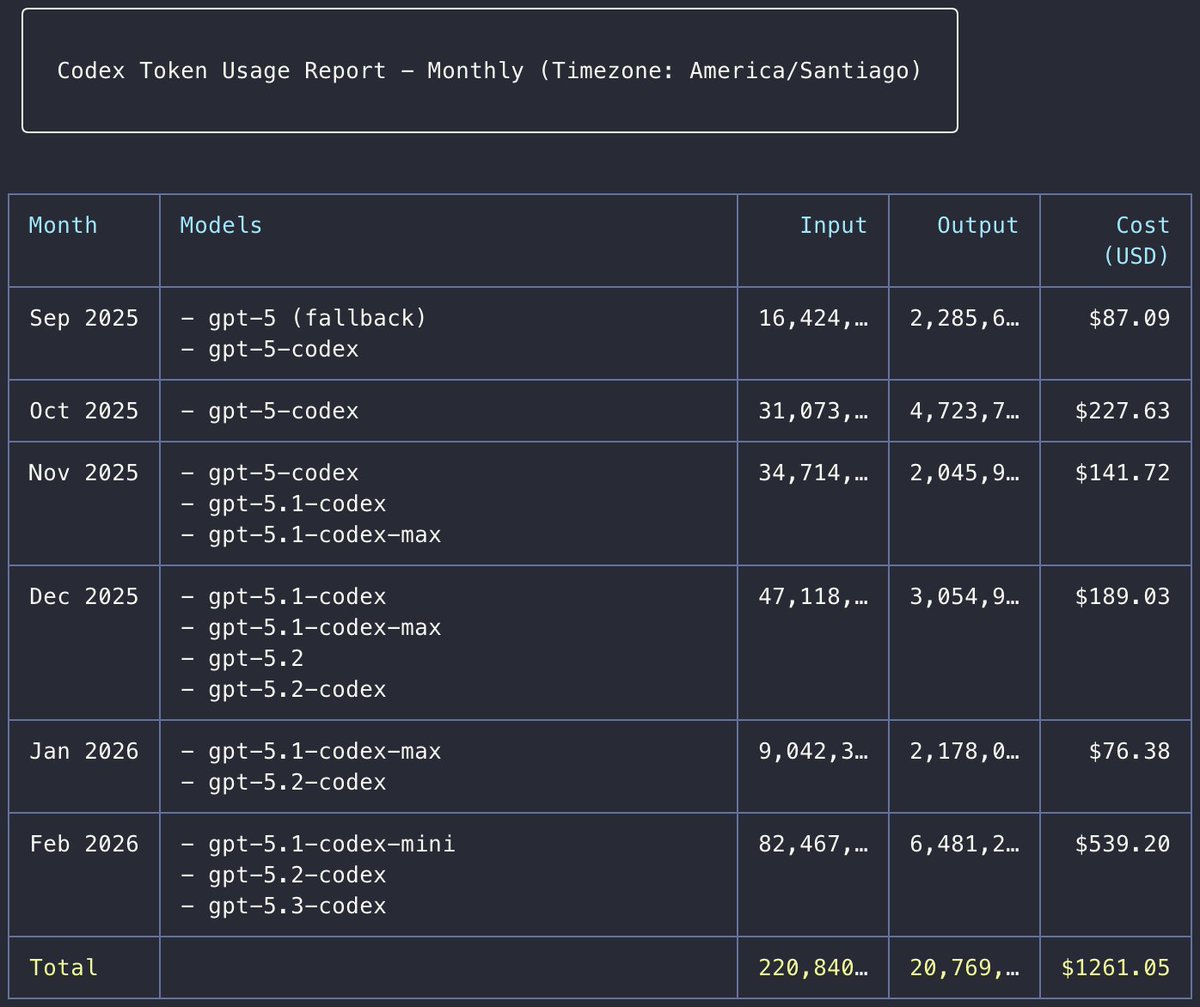This screenshot has height=1007, width=1200.
Task: Select gpt-5.1-codex-max in the Nov 2025 row
Action: (x=311, y=535)
